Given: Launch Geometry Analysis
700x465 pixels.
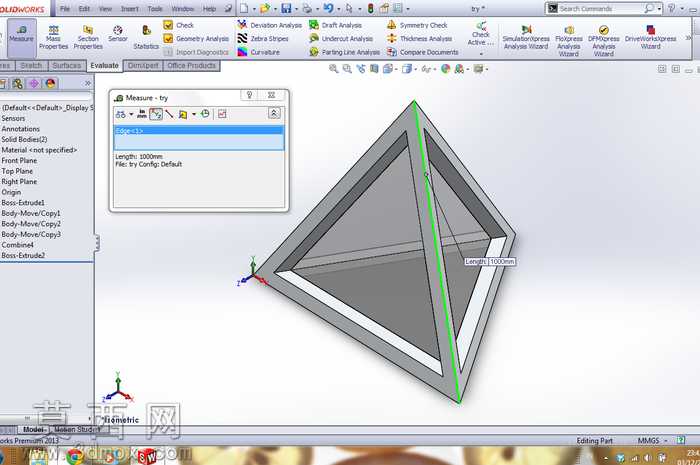Looking at the screenshot, I should [x=196, y=39].
